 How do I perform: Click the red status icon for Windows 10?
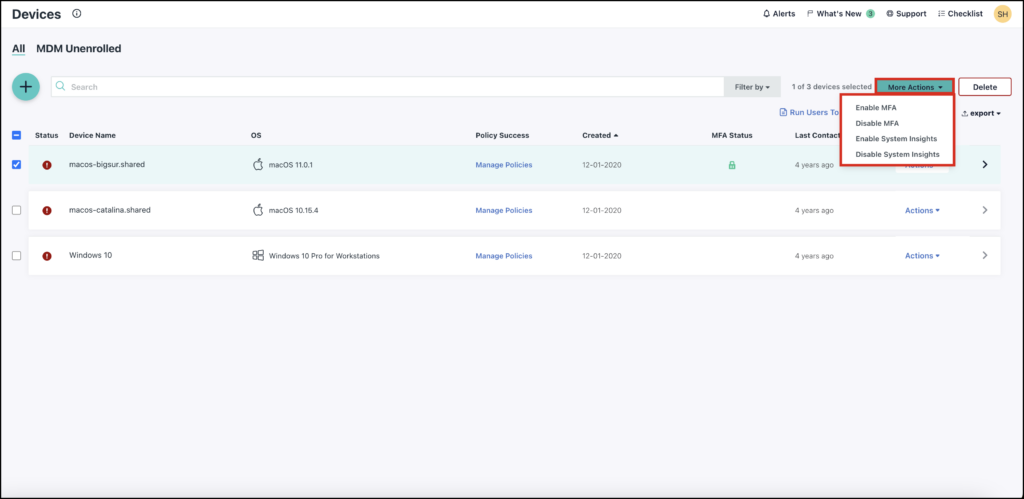(x=47, y=256)
